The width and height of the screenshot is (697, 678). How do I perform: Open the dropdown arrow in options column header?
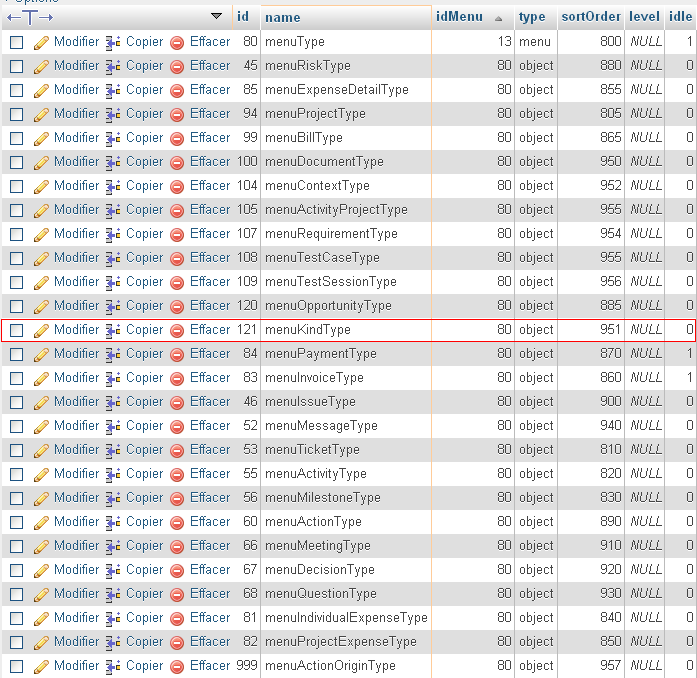coord(217,16)
